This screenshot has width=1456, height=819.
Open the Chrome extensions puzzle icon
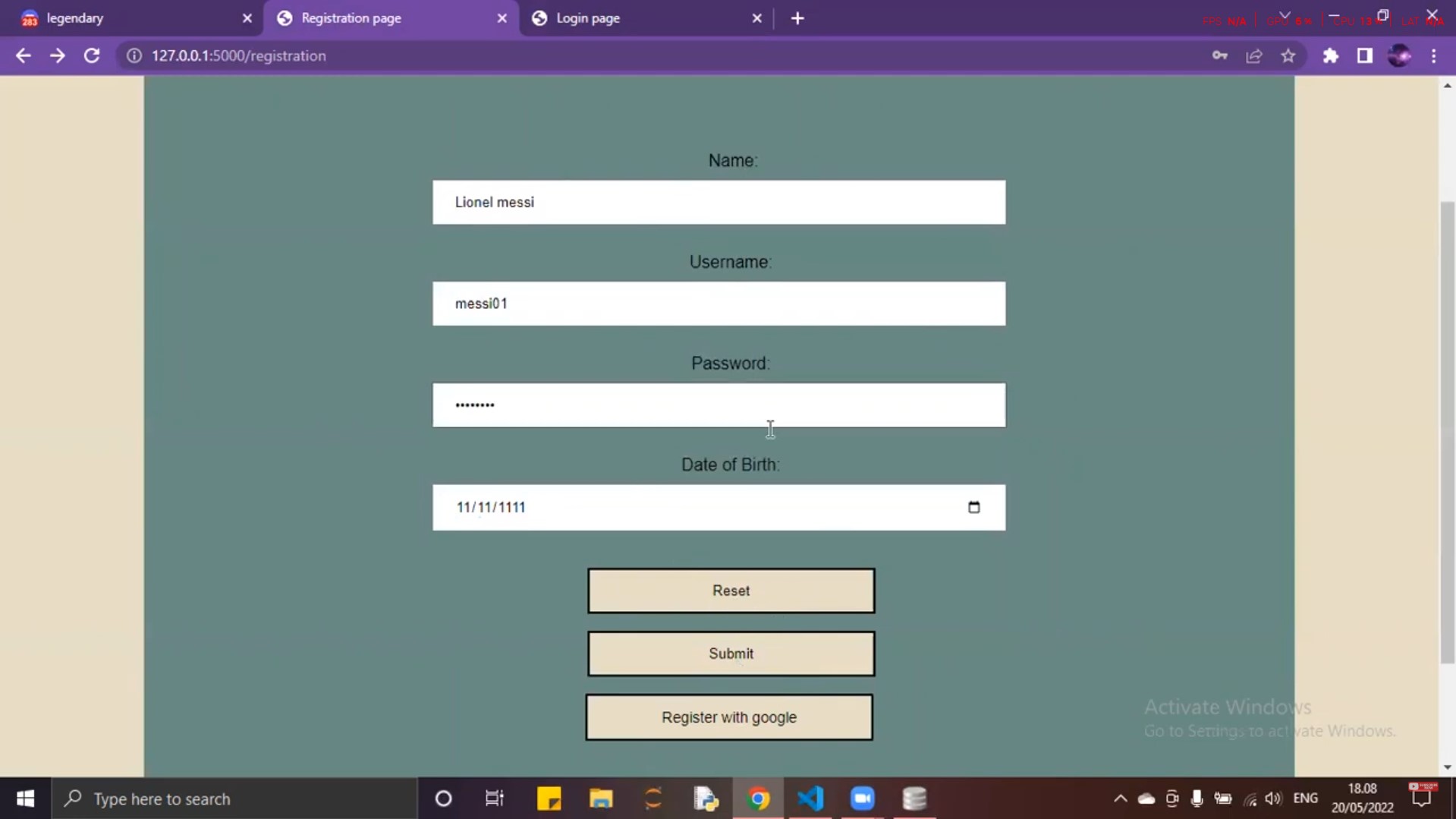click(1332, 55)
